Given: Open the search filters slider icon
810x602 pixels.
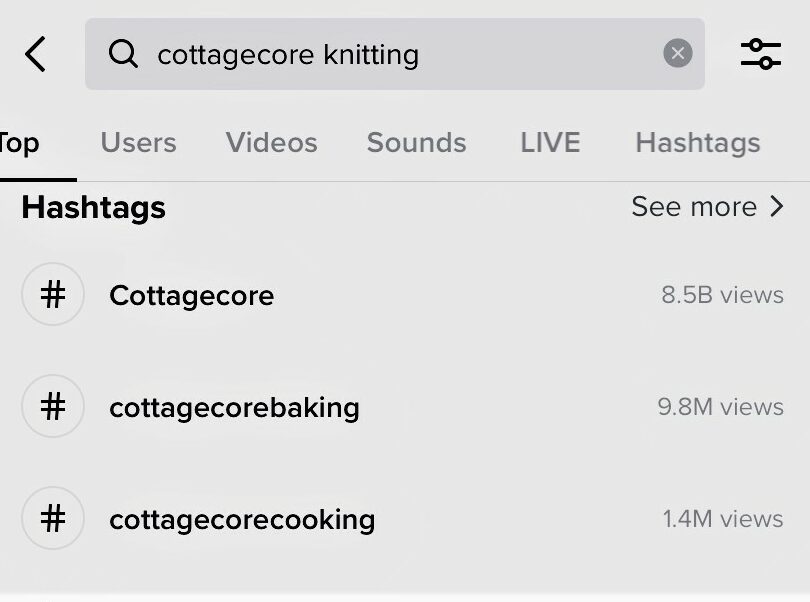Looking at the screenshot, I should tap(761, 54).
